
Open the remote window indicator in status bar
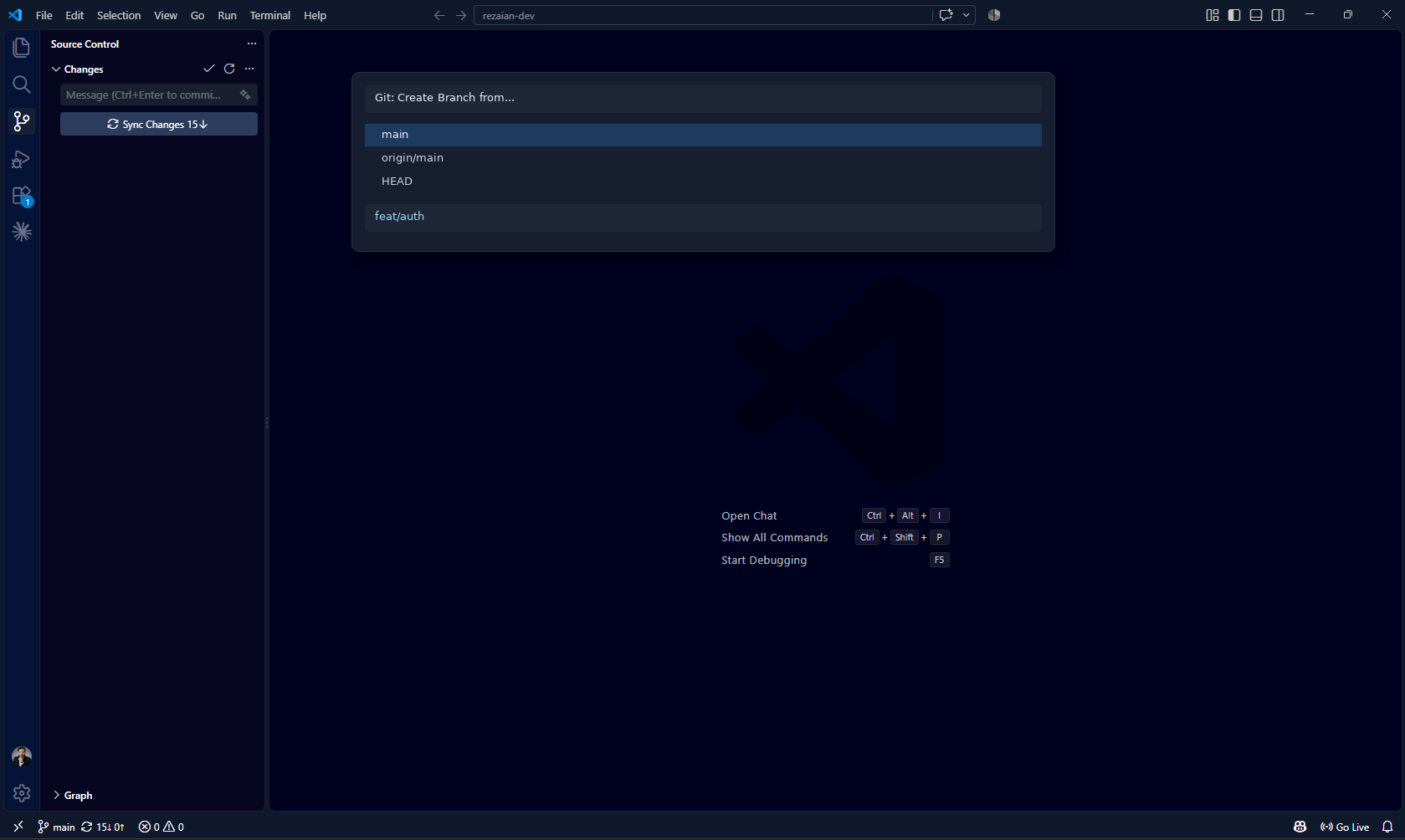(x=18, y=827)
